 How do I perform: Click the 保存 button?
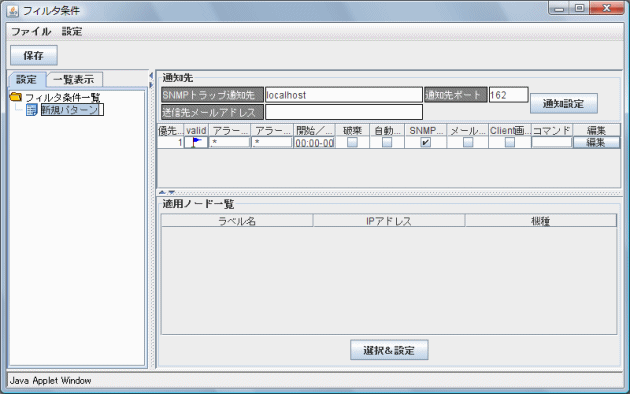34,55
